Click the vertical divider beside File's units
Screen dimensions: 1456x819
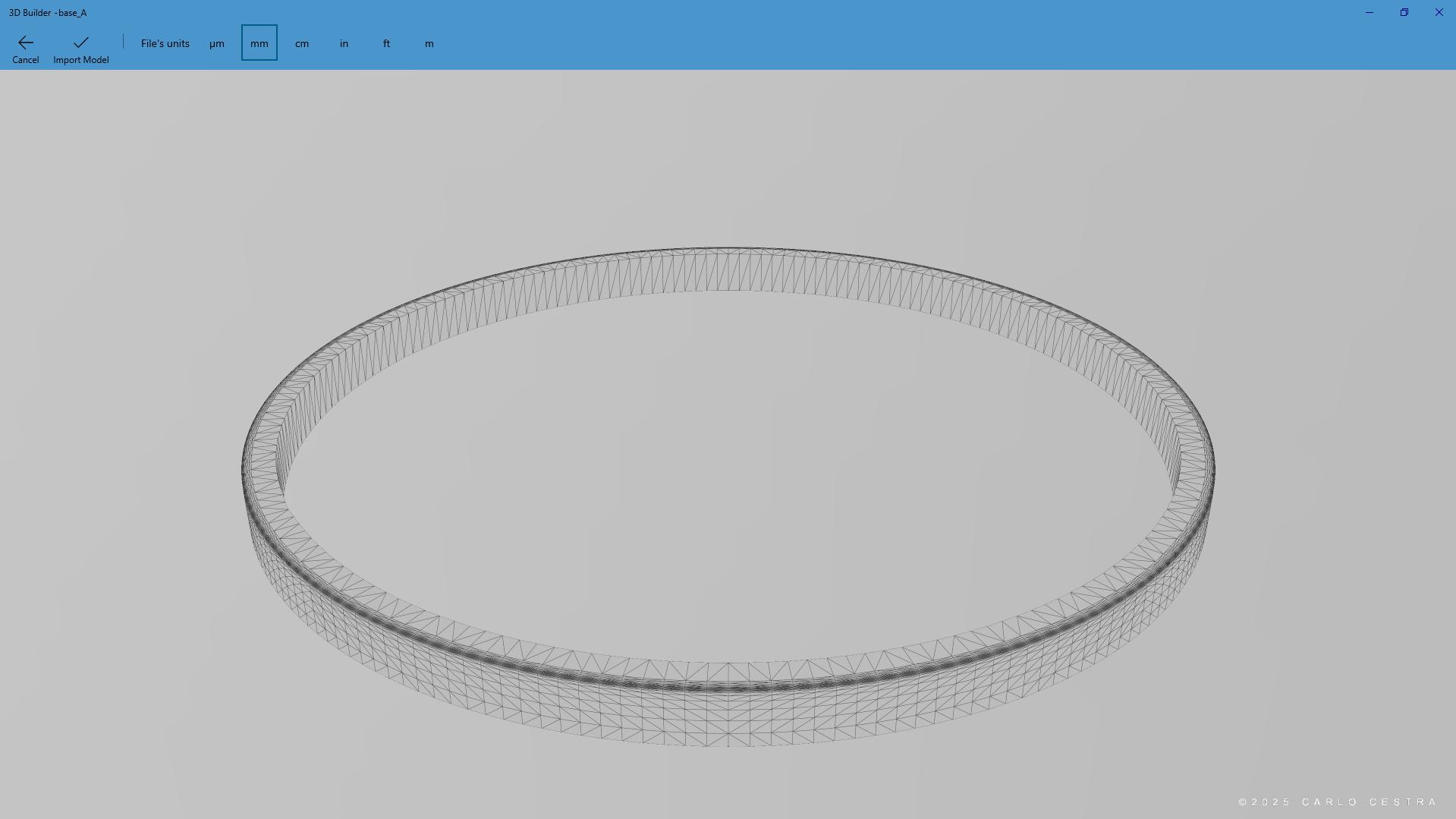click(123, 42)
